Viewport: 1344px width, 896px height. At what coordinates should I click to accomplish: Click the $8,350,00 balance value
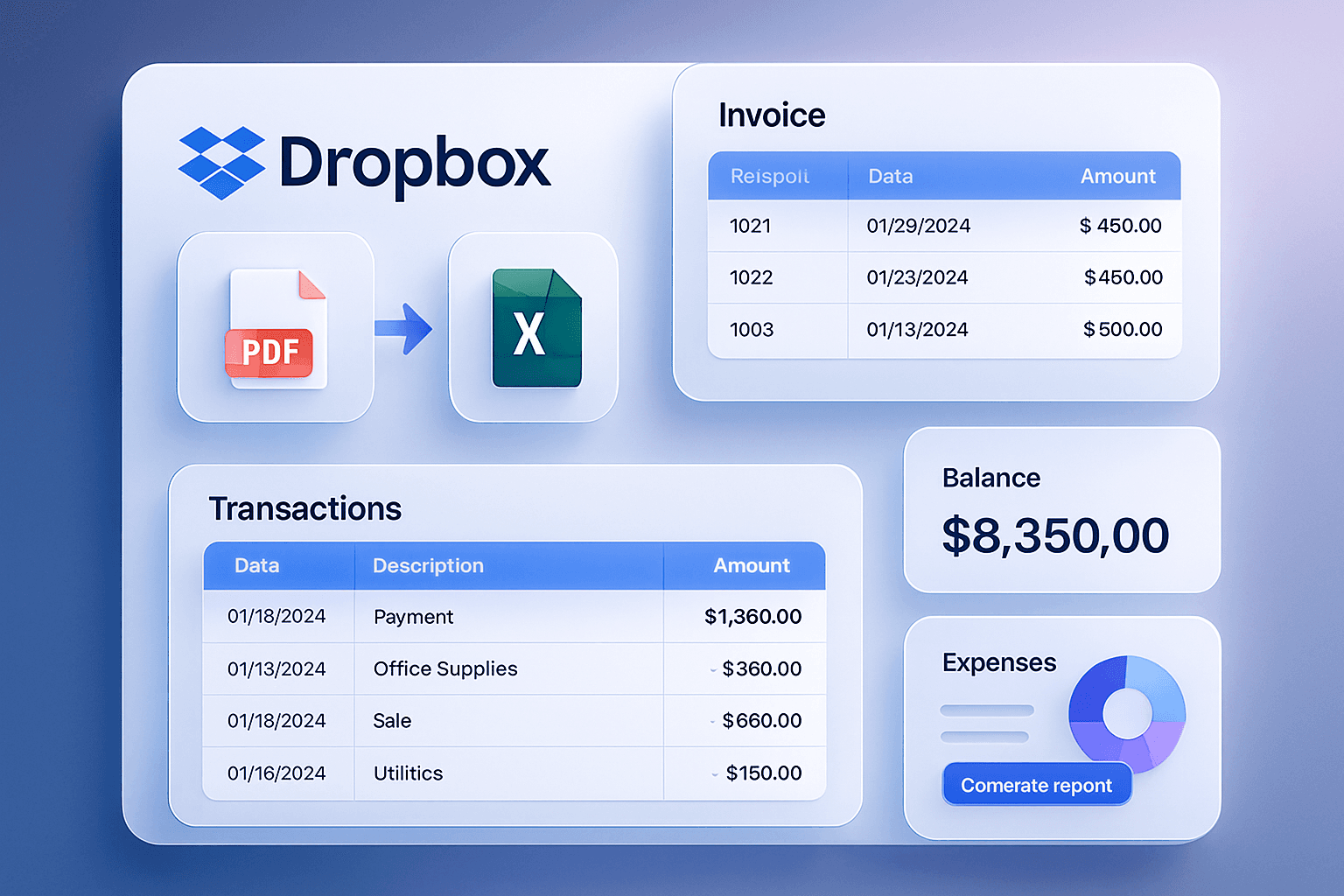click(1055, 535)
